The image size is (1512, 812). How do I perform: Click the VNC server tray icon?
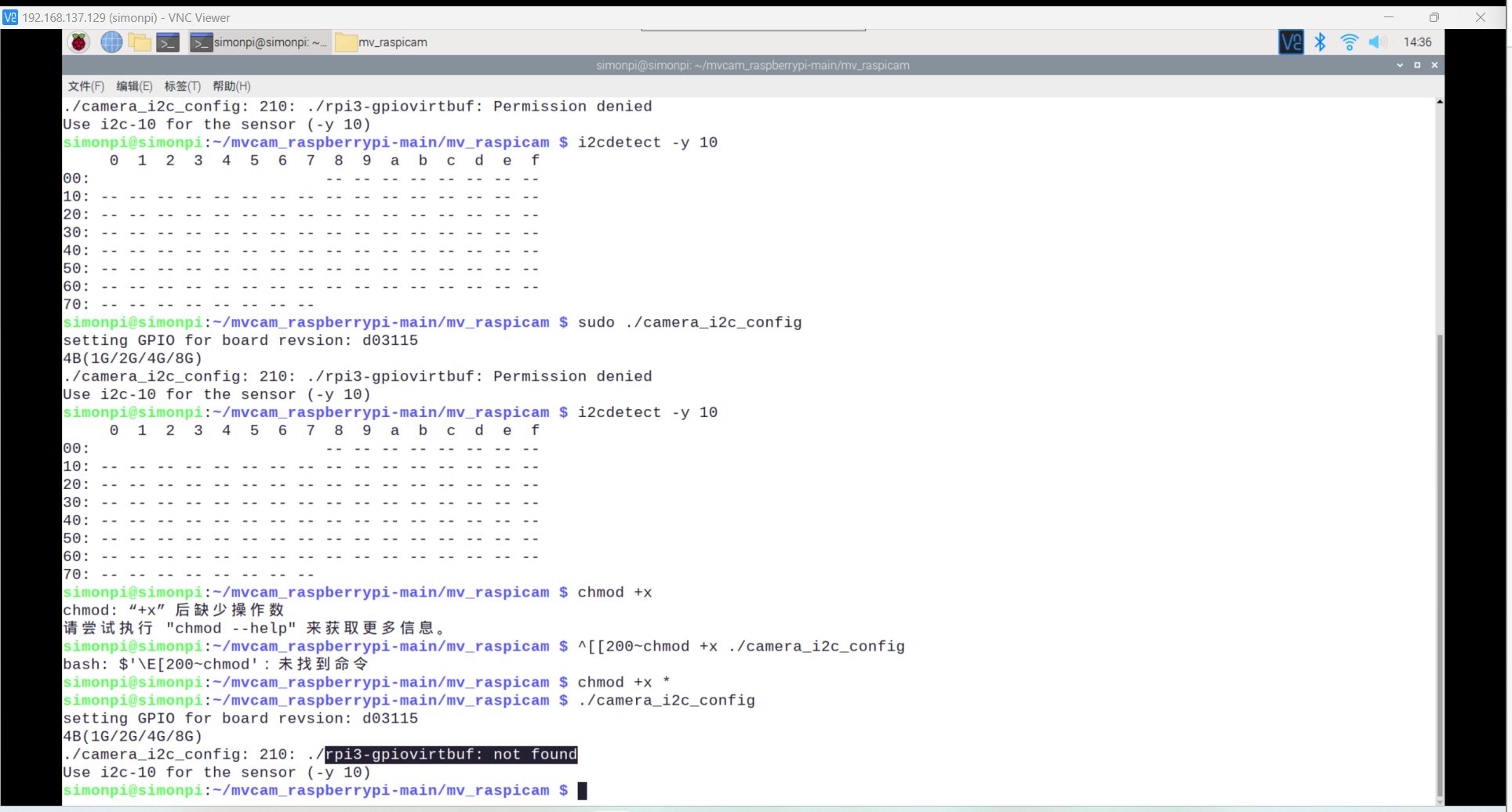pyautogui.click(x=1290, y=42)
